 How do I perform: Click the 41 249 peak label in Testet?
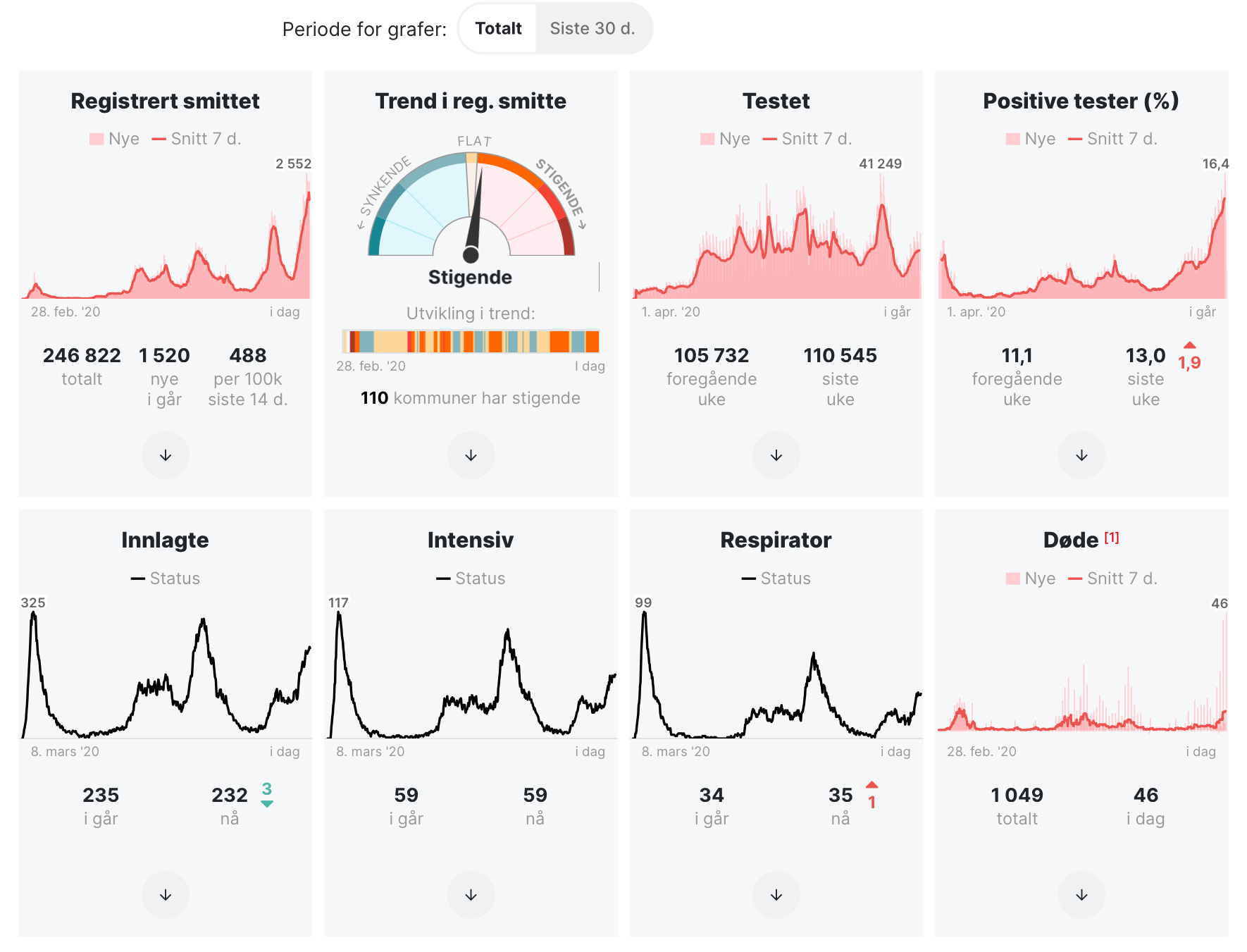coord(880,163)
